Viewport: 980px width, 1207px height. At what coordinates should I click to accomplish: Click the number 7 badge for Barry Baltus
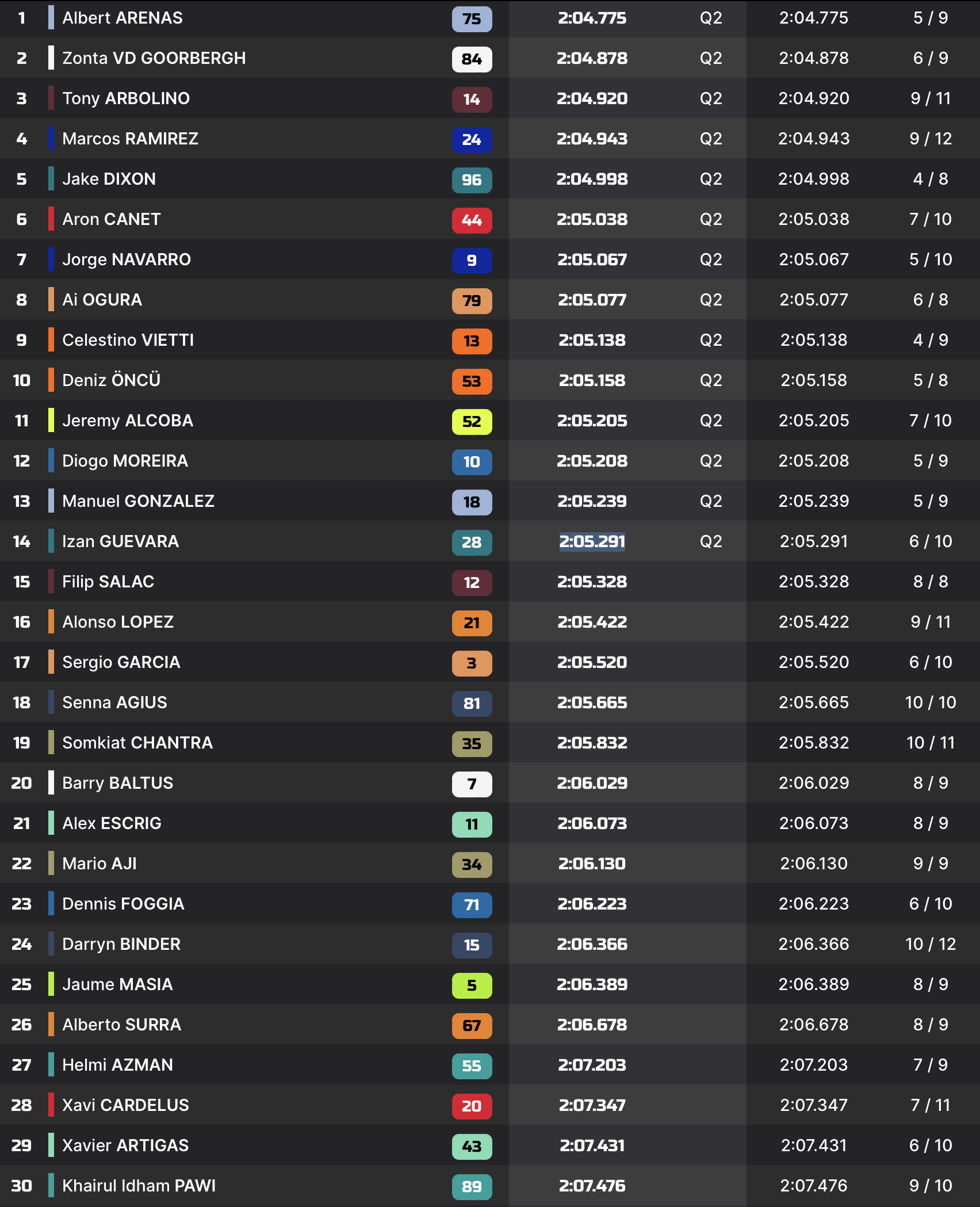point(472,784)
